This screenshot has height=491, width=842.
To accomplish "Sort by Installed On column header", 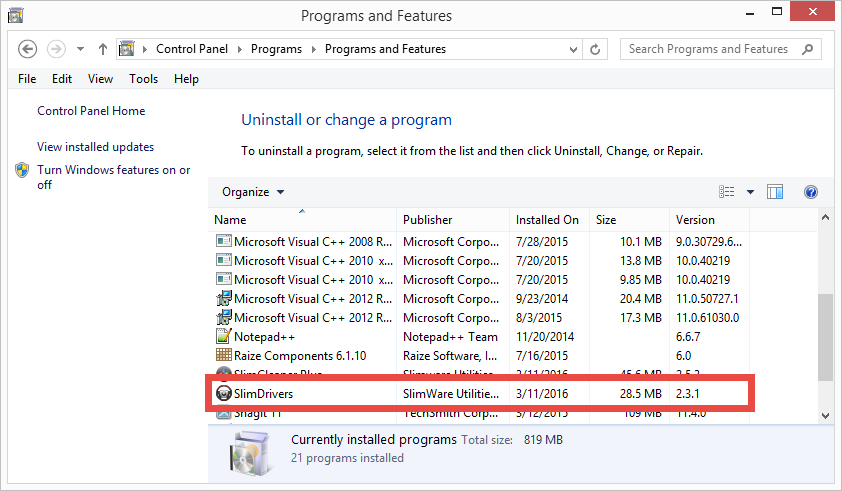I will 549,220.
